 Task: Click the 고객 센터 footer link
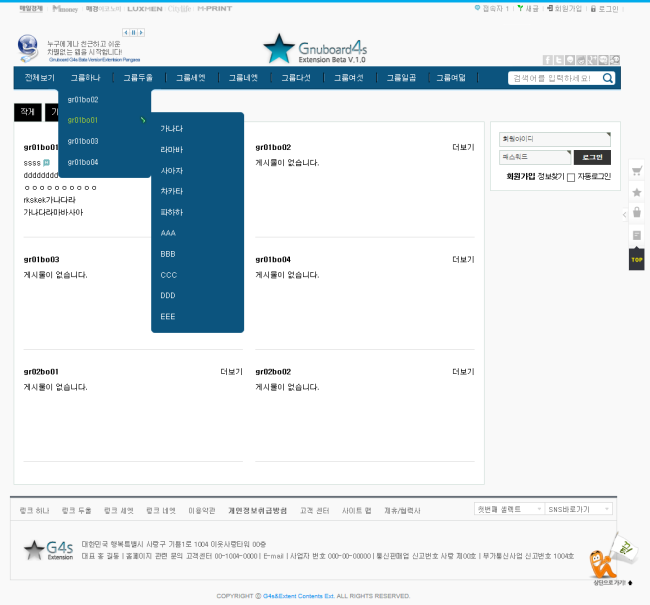pyautogui.click(x=315, y=510)
